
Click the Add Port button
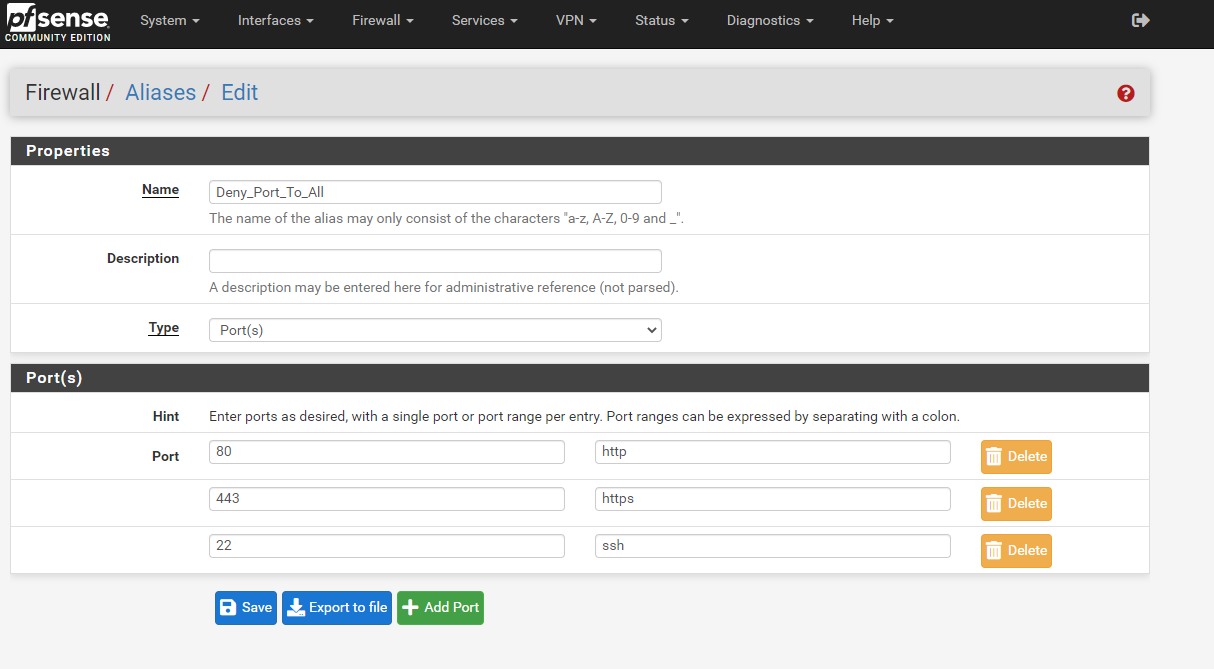[x=440, y=608]
